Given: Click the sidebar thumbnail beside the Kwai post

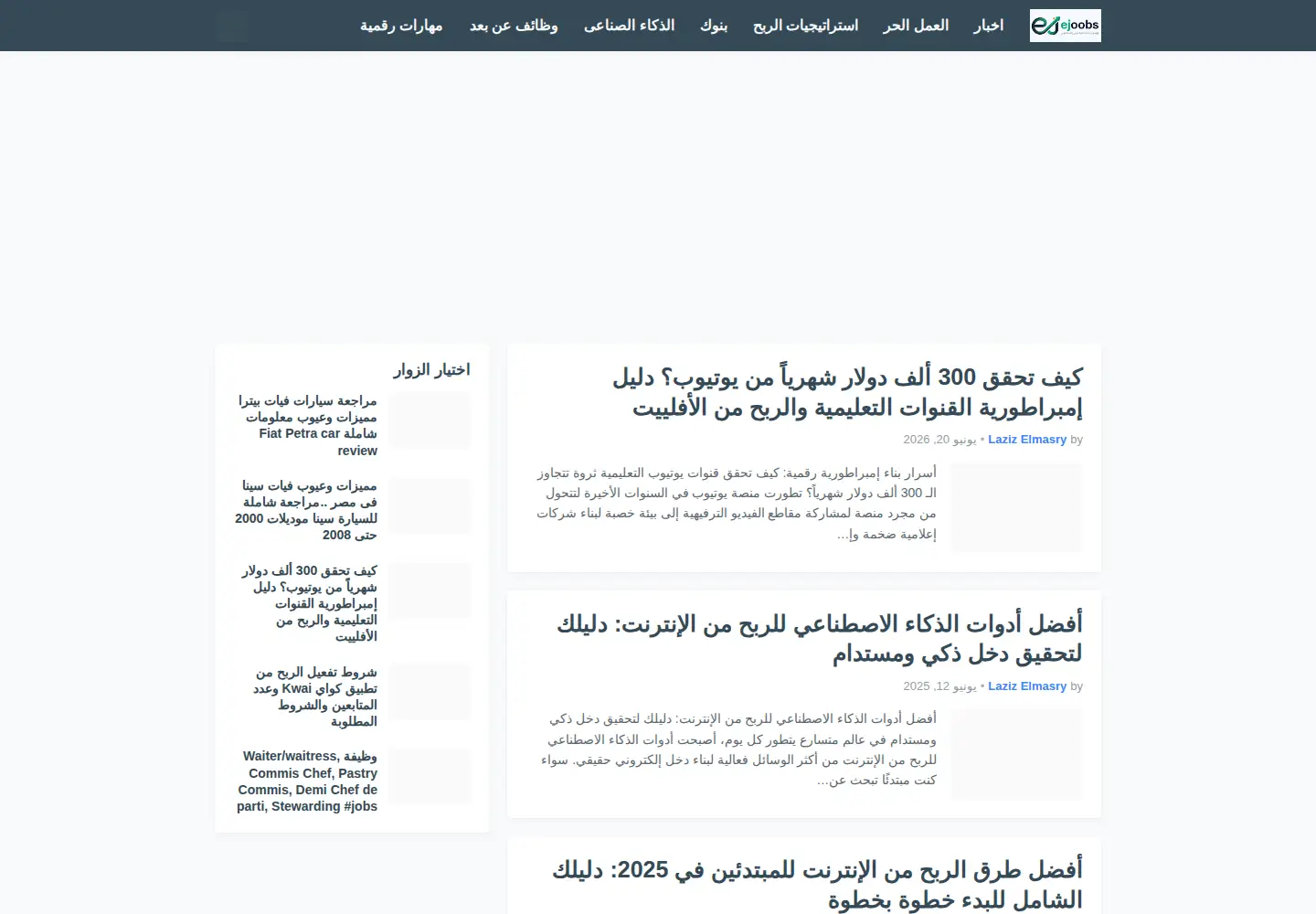Looking at the screenshot, I should 430,692.
